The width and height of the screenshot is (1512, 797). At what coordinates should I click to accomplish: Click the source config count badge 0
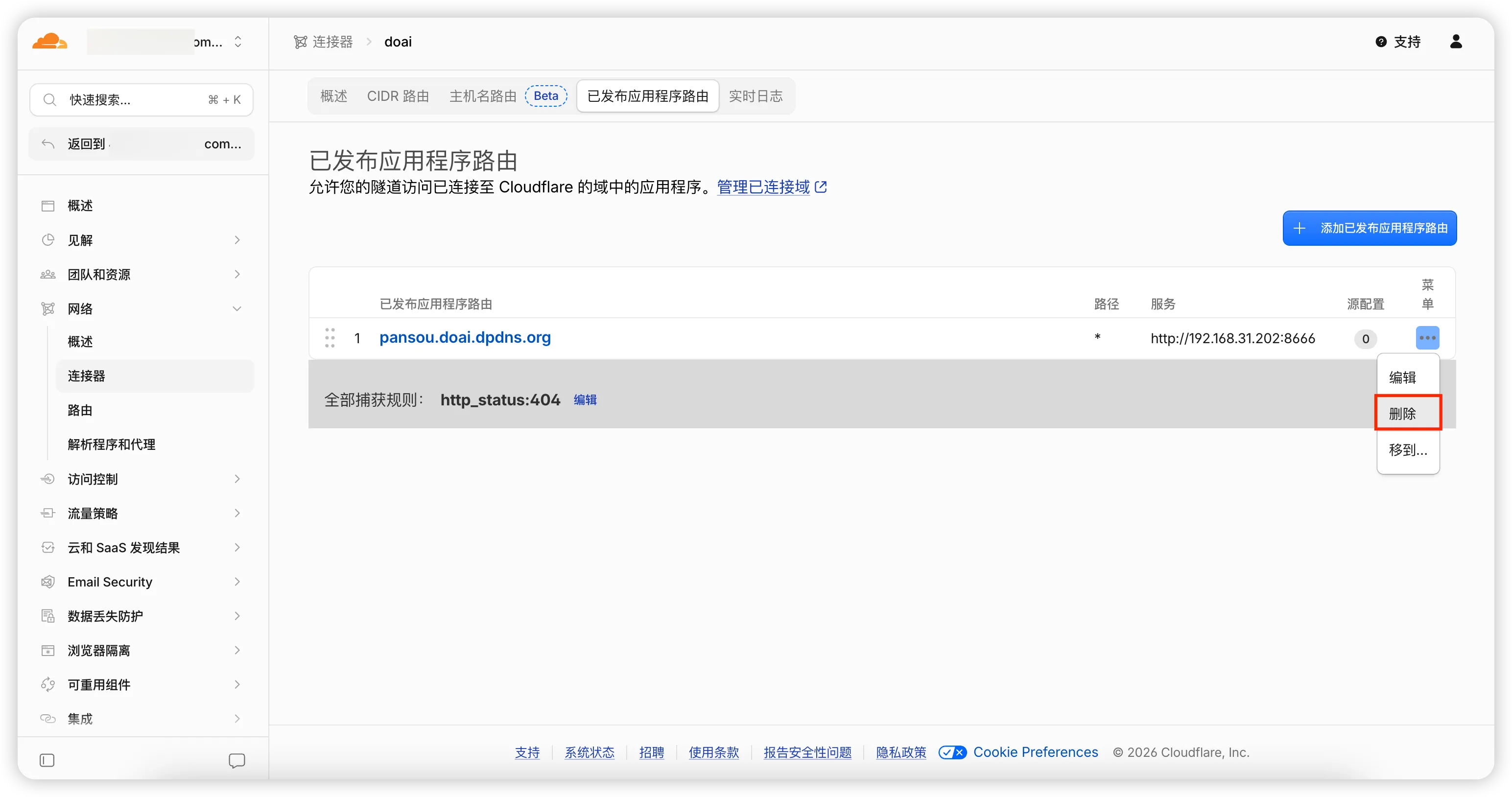(x=1365, y=339)
